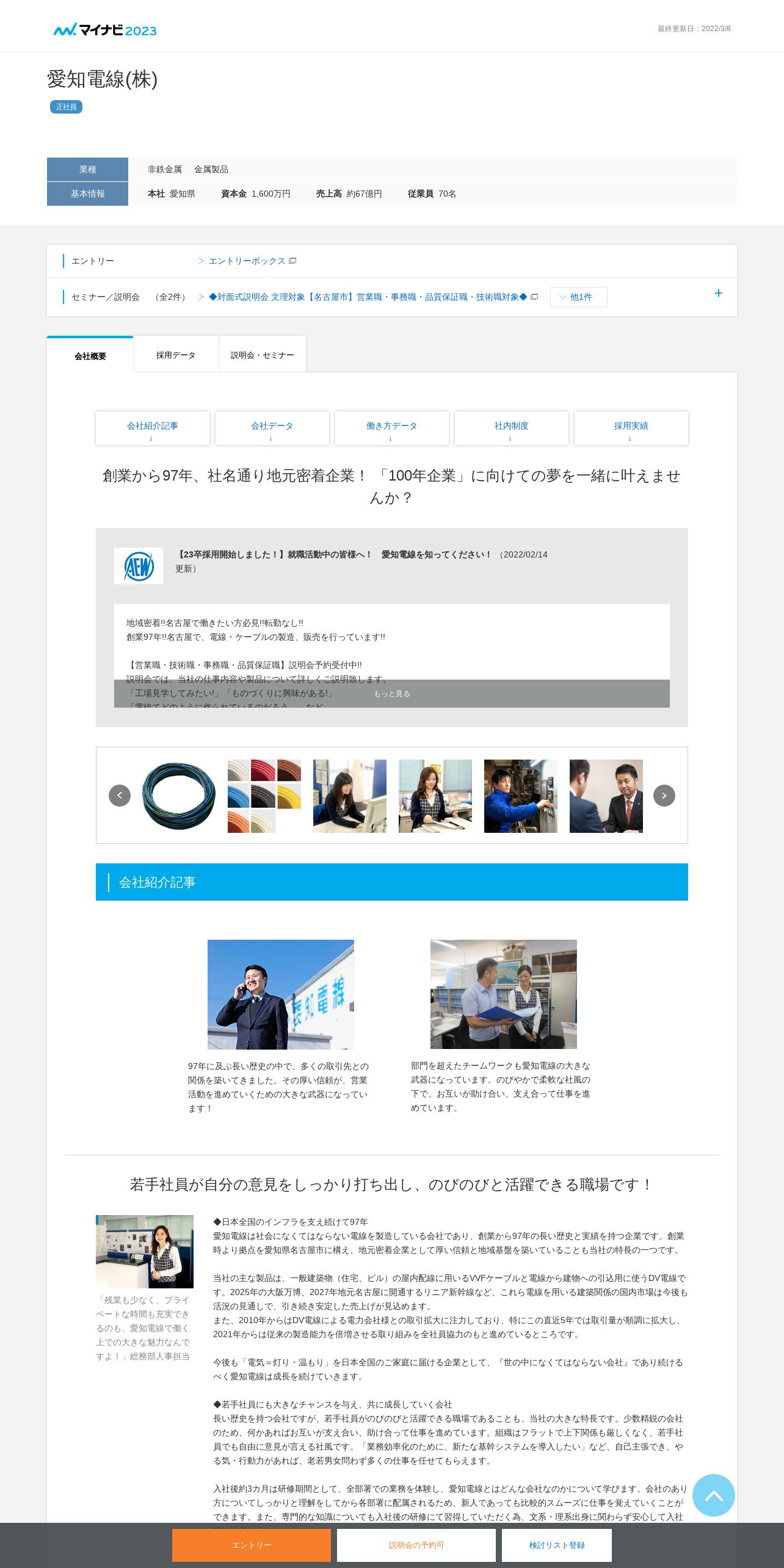Open thumbnail of man in suit meeting
The image size is (784, 1568).
click(x=606, y=796)
